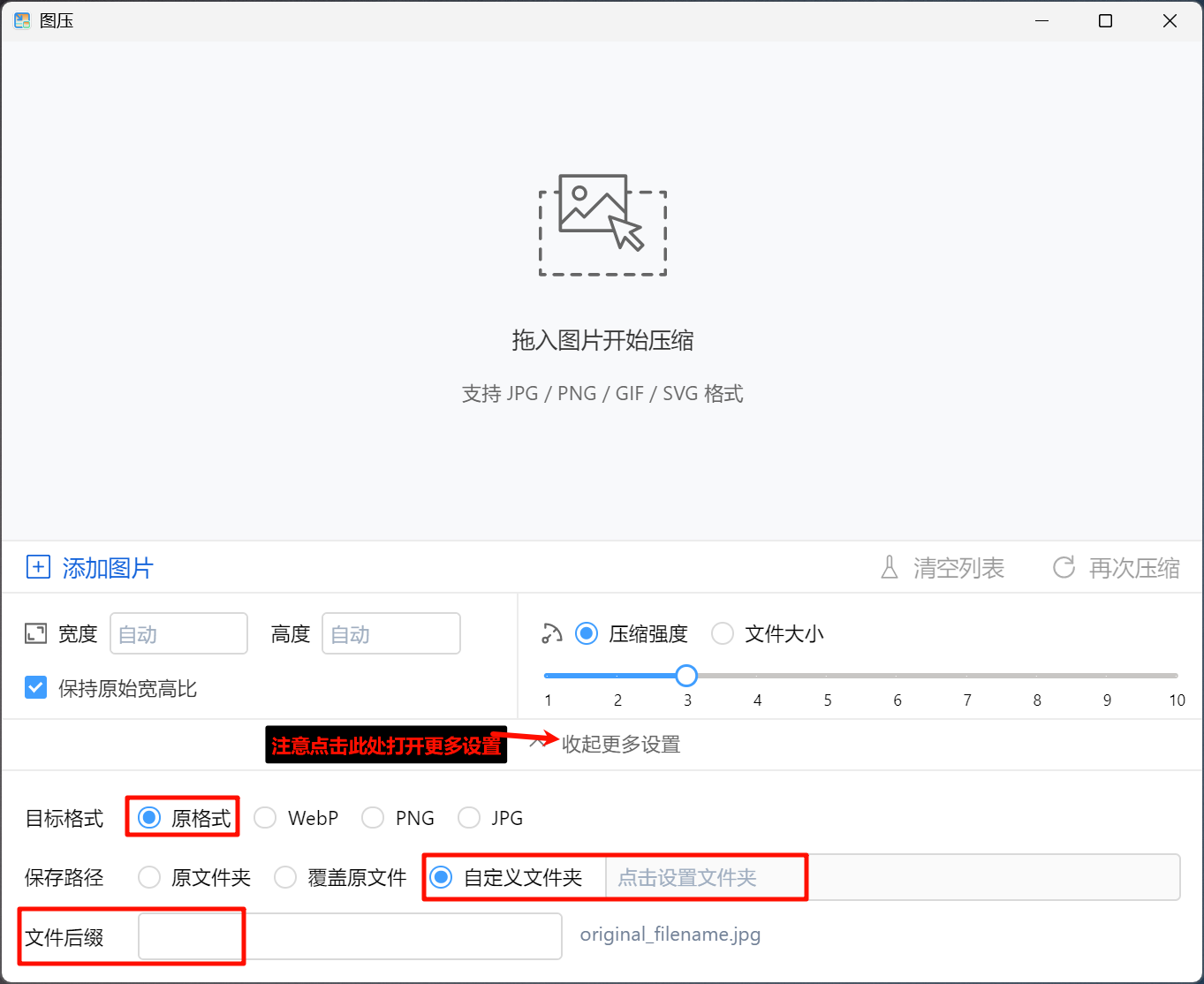The height and width of the screenshot is (984, 1204).
Task: Choose JPG as target format
Action: (x=469, y=817)
